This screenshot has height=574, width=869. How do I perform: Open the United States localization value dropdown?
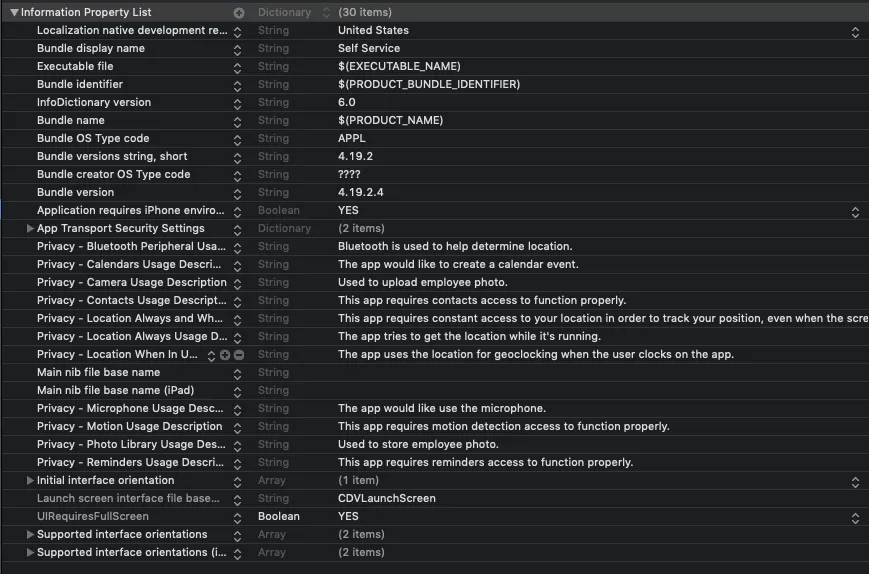click(x=855, y=31)
